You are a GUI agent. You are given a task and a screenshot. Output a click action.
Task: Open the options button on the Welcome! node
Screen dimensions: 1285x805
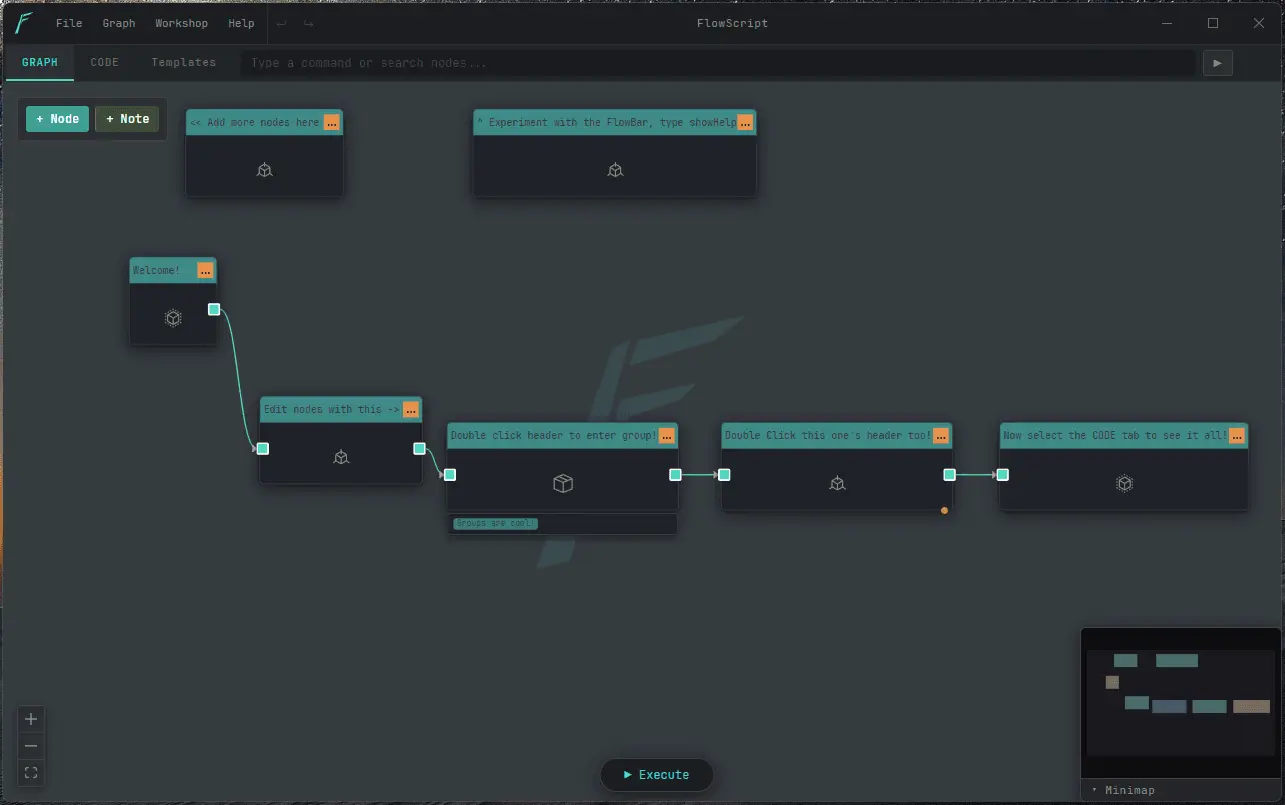pos(205,270)
